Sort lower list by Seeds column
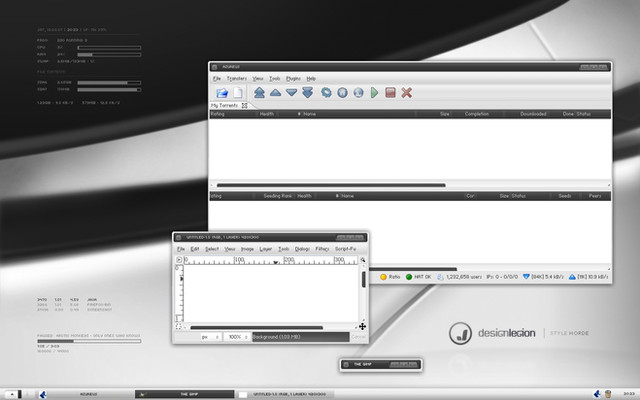Viewport: 640px width, 400px height. 565,196
